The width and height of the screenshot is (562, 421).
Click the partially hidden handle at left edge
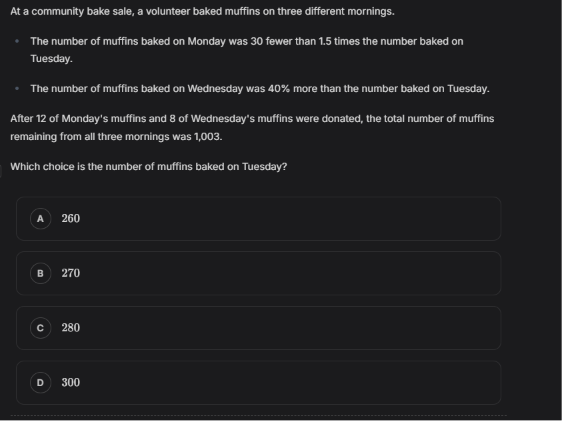[x=1, y=171]
